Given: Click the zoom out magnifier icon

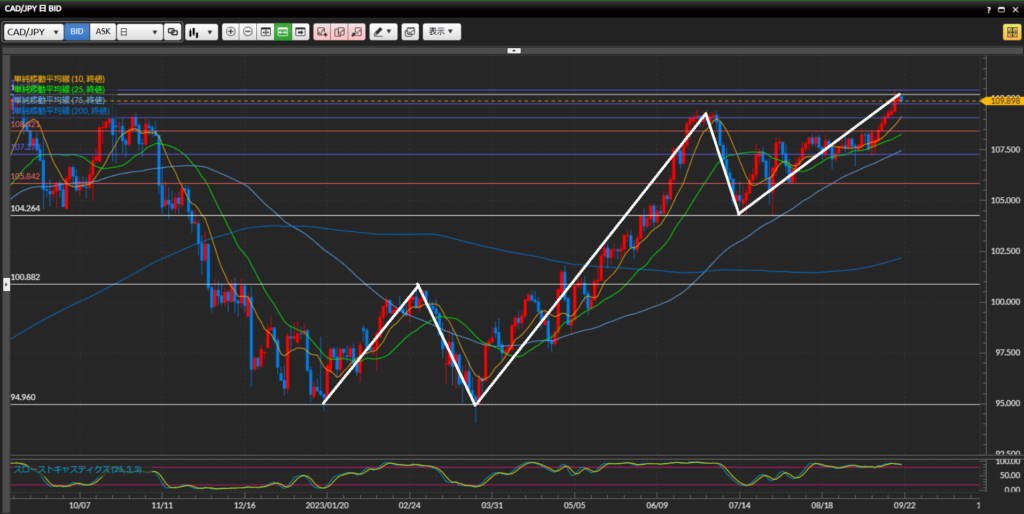Looking at the screenshot, I should pos(248,32).
